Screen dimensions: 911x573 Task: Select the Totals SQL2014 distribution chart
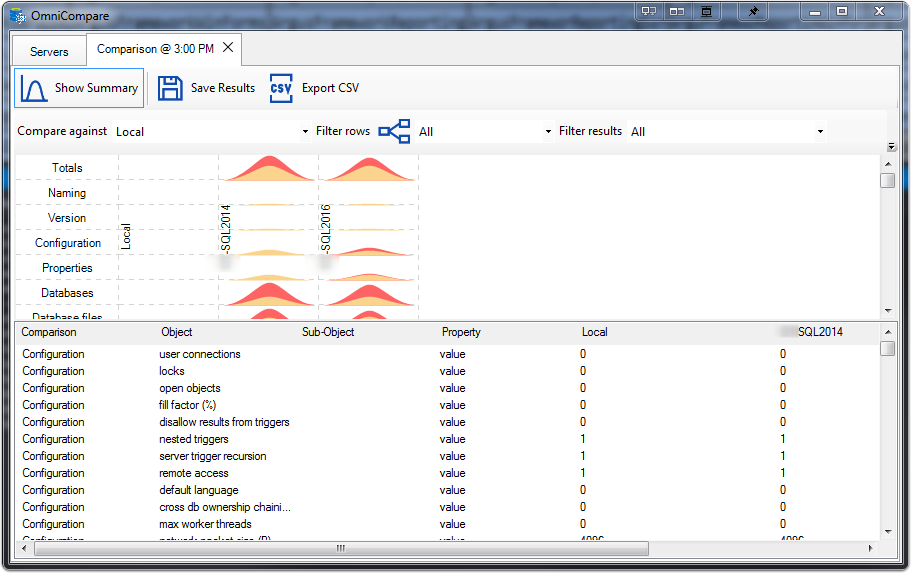pyautogui.click(x=269, y=168)
